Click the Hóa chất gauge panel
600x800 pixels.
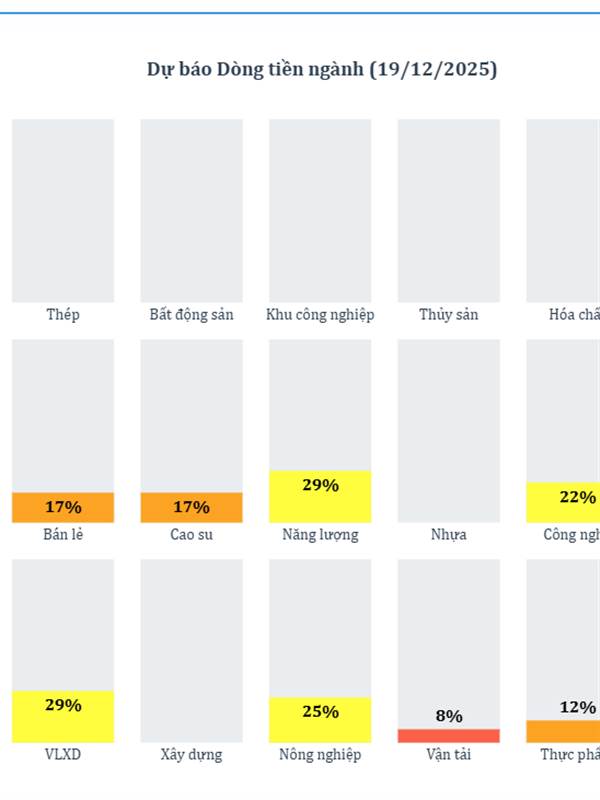(x=563, y=211)
